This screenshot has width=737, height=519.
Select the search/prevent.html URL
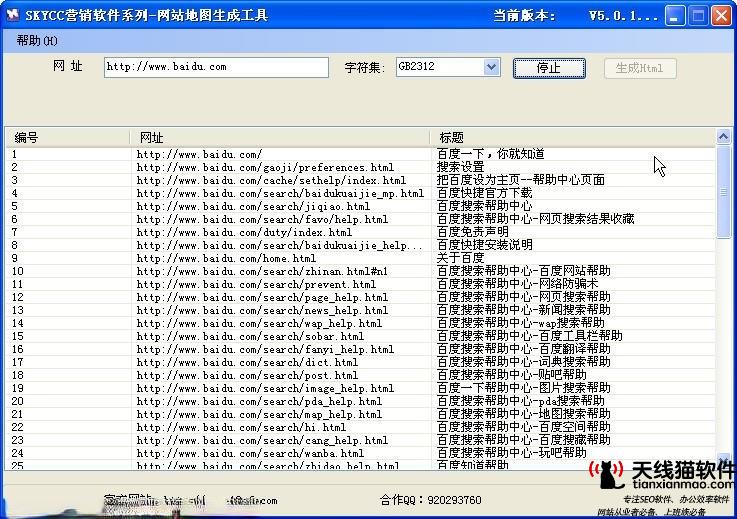[x=256, y=284]
